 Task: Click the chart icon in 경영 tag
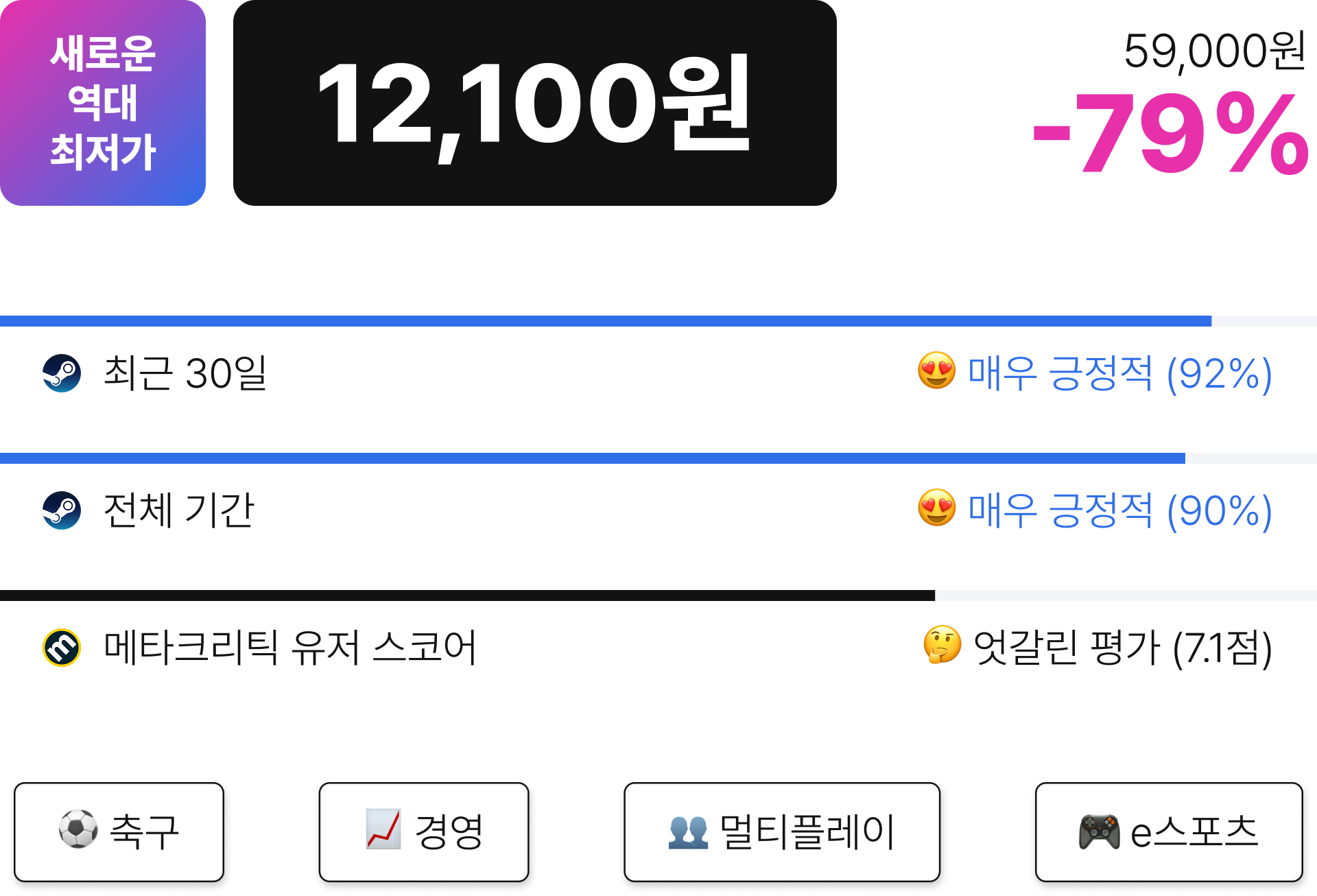click(383, 829)
